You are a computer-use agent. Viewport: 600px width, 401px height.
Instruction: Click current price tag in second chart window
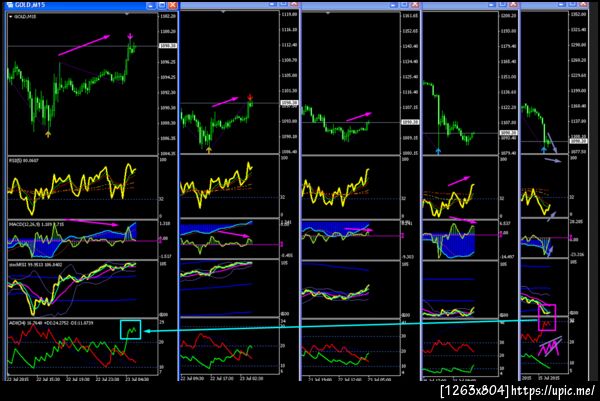pyautogui.click(x=289, y=103)
